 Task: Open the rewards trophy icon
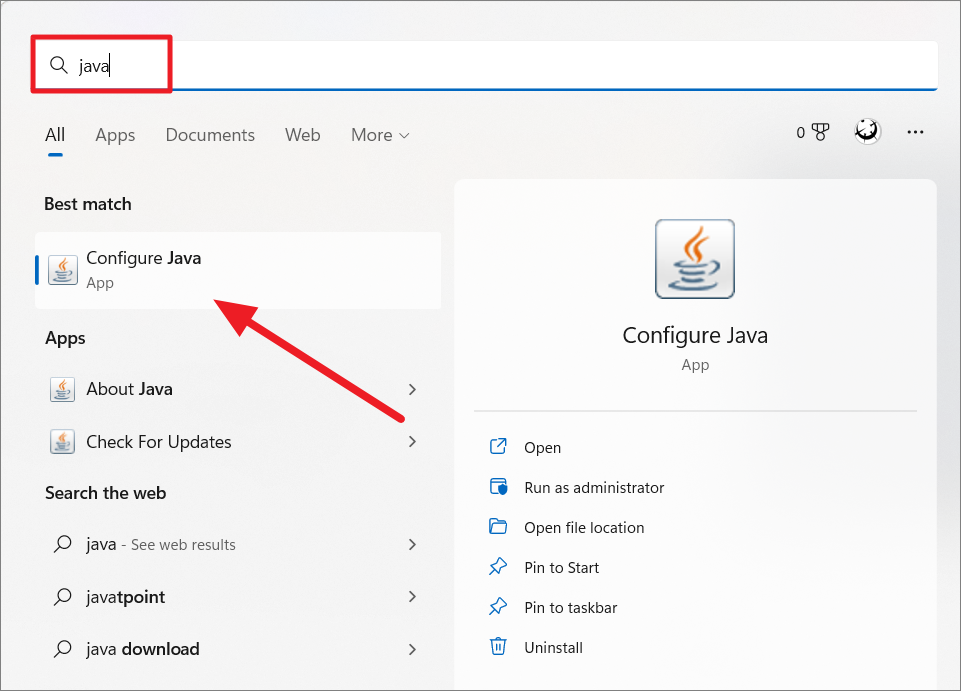pyautogui.click(x=819, y=132)
